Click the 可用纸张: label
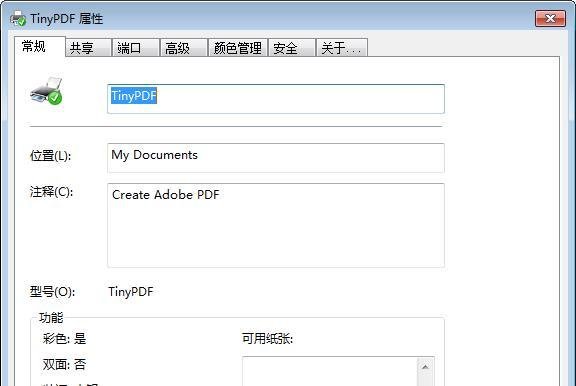 267,339
